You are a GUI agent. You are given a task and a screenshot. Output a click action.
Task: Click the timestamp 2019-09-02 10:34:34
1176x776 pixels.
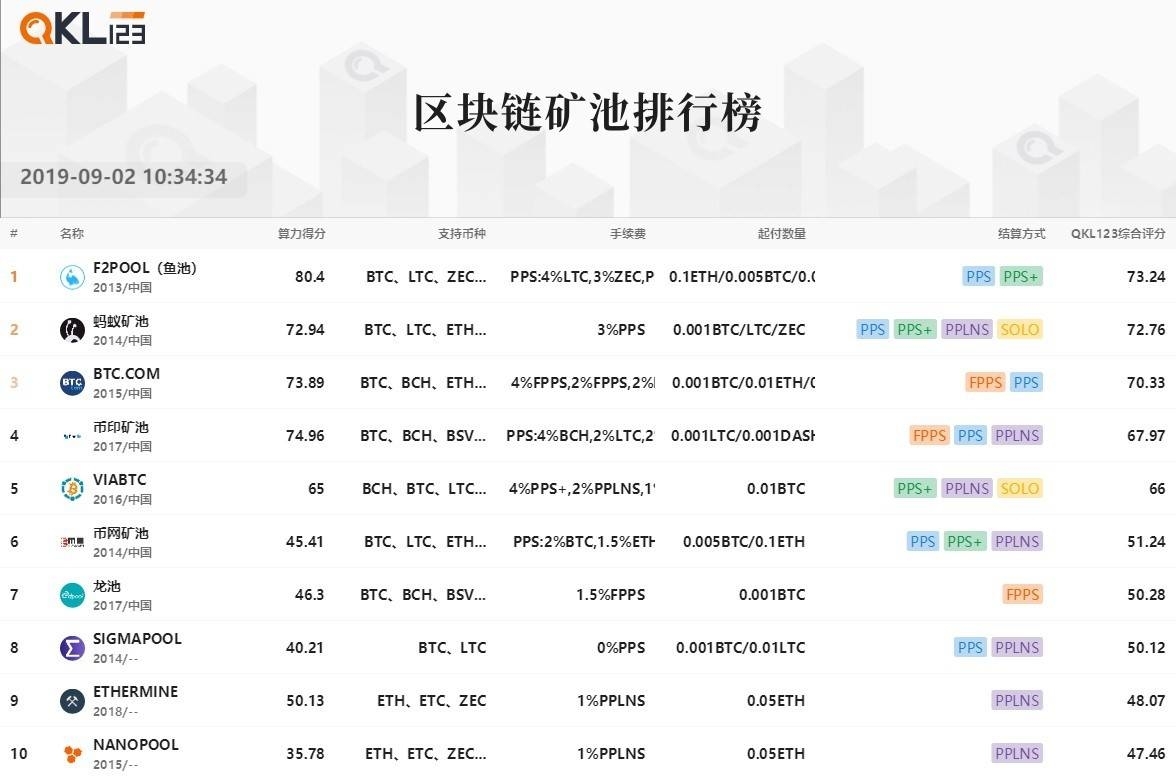124,177
